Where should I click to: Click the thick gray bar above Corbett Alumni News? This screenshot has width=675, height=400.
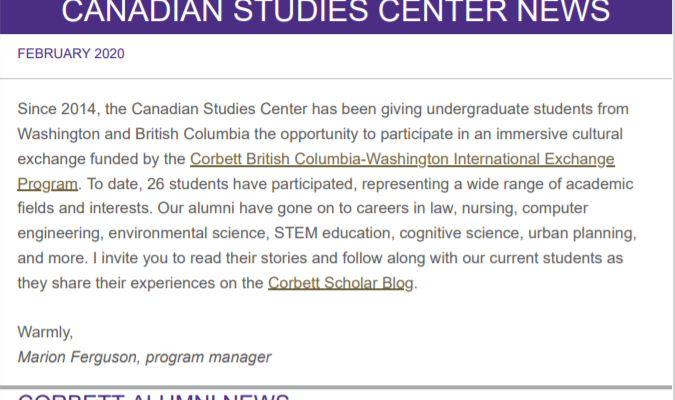[x=336, y=388]
